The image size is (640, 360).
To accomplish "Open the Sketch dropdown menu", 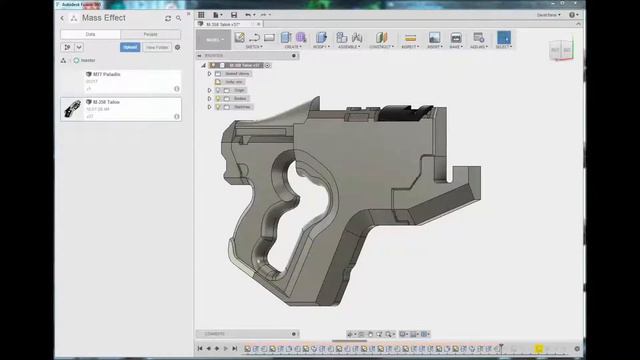I will (x=254, y=47).
